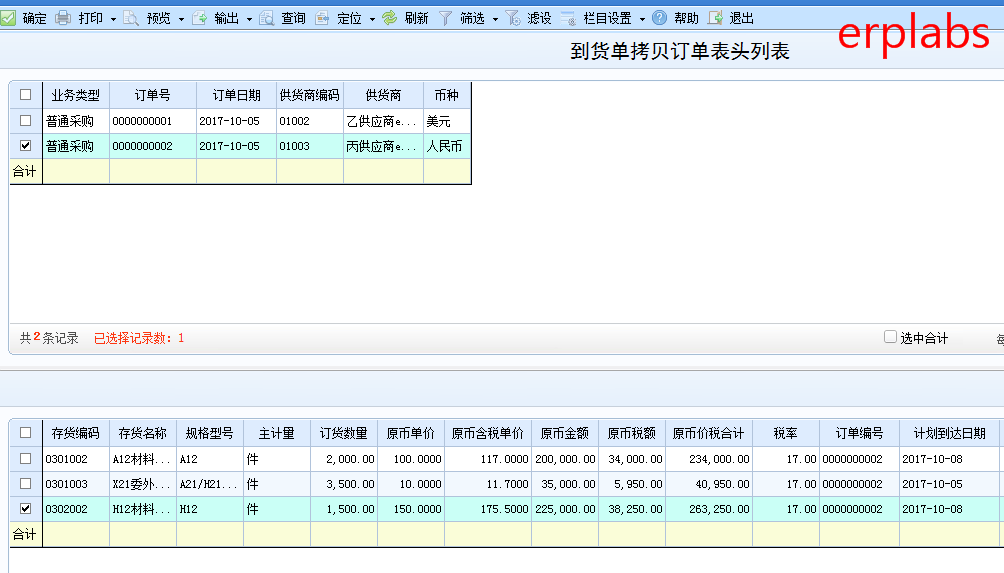Click the 筛选 funnel filter icon
This screenshot has width=1004, height=573.
click(445, 18)
